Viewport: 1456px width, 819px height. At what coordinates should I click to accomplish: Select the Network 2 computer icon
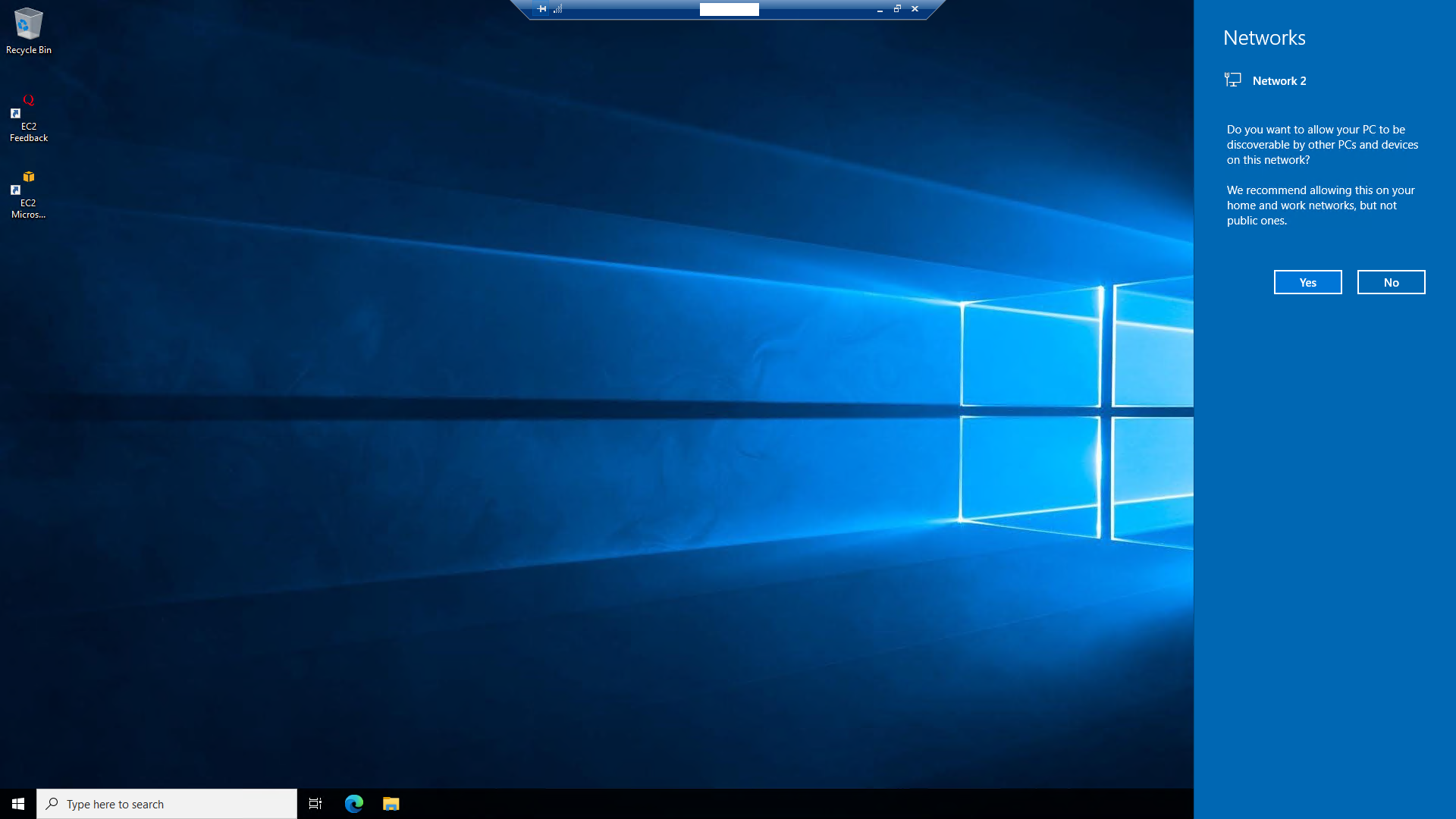click(1233, 80)
